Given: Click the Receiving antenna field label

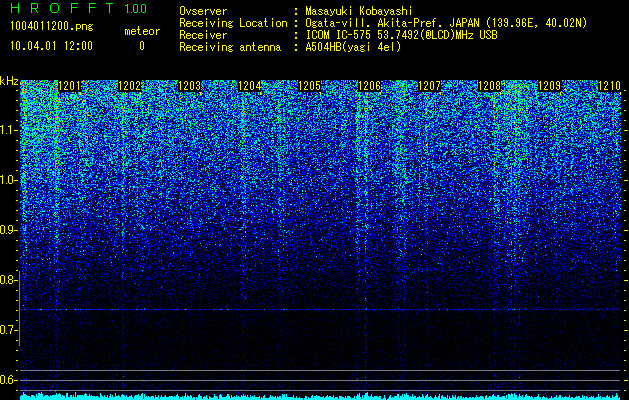Looking at the screenshot, I should 230,47.
